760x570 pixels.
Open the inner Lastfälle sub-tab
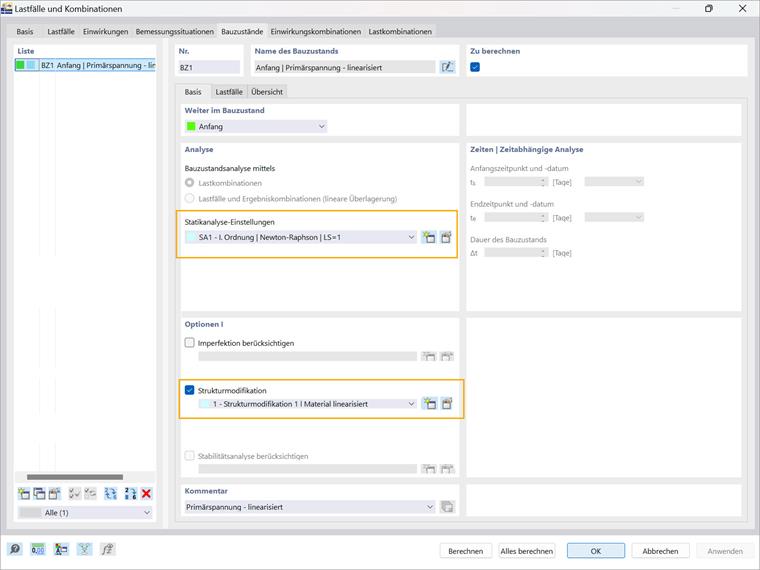click(229, 92)
